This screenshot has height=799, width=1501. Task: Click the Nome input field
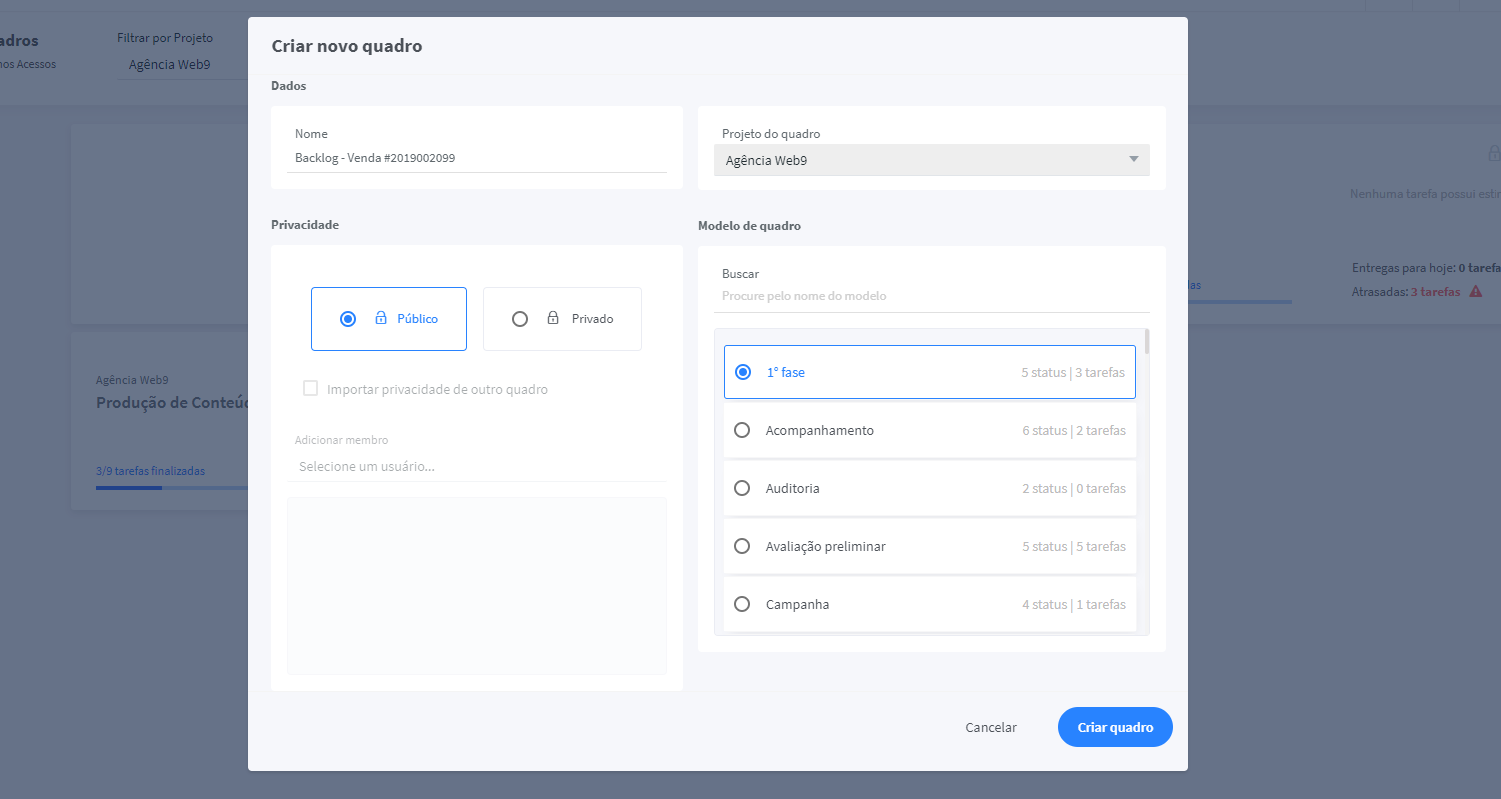pyautogui.click(x=477, y=158)
